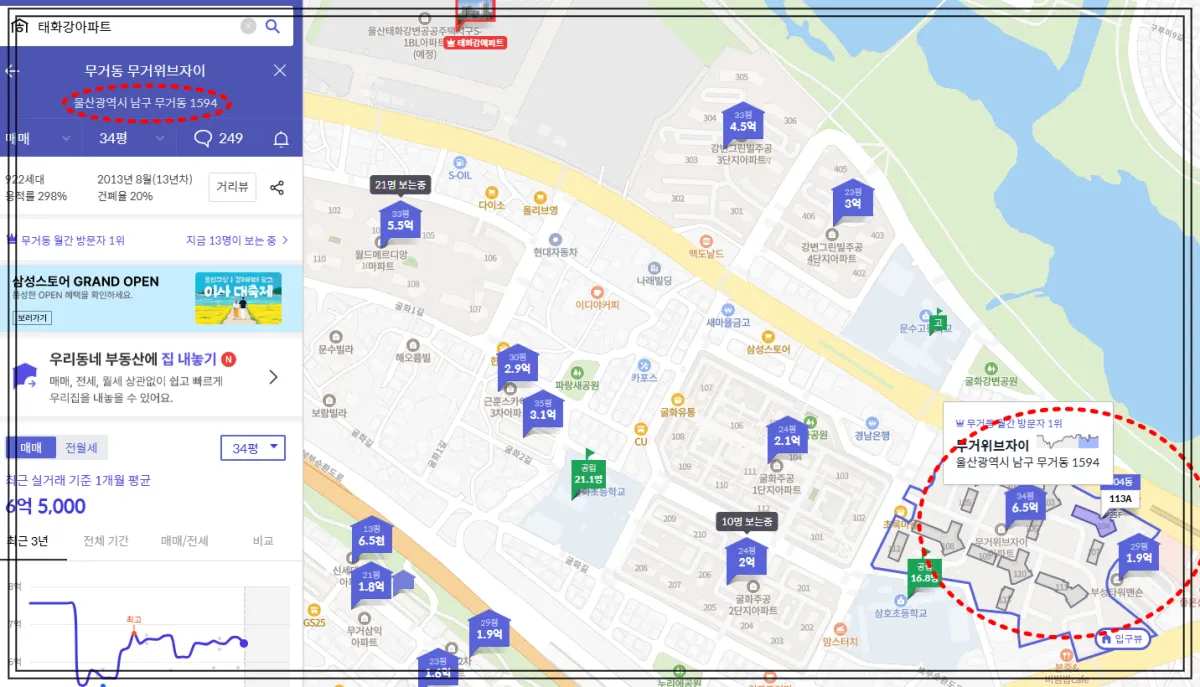Go back with the left arrow
1200x687 pixels.
click(12, 71)
